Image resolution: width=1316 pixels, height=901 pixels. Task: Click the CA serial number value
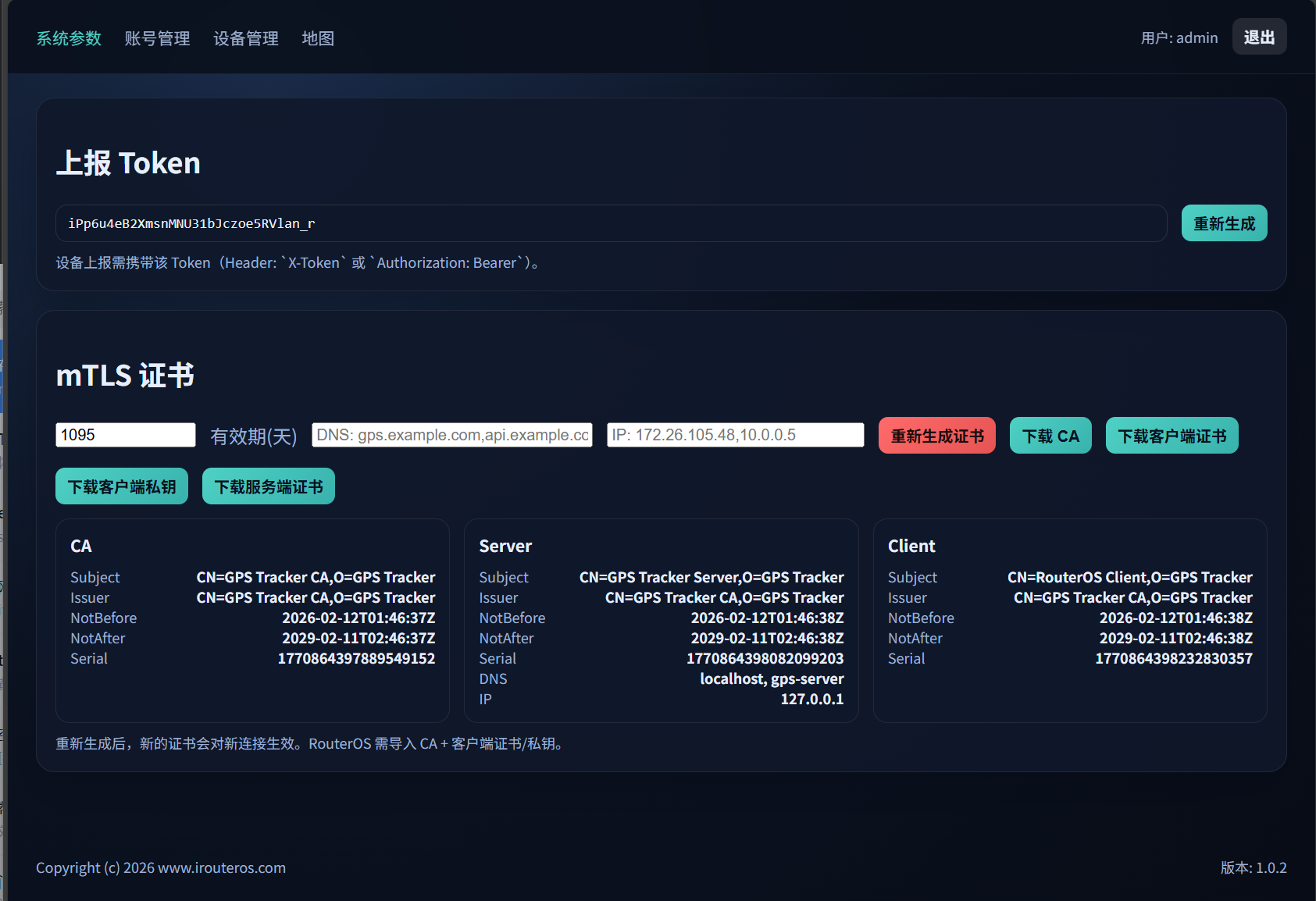click(356, 658)
